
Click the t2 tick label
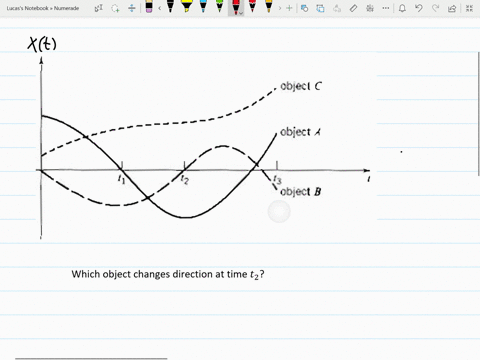tap(185, 179)
